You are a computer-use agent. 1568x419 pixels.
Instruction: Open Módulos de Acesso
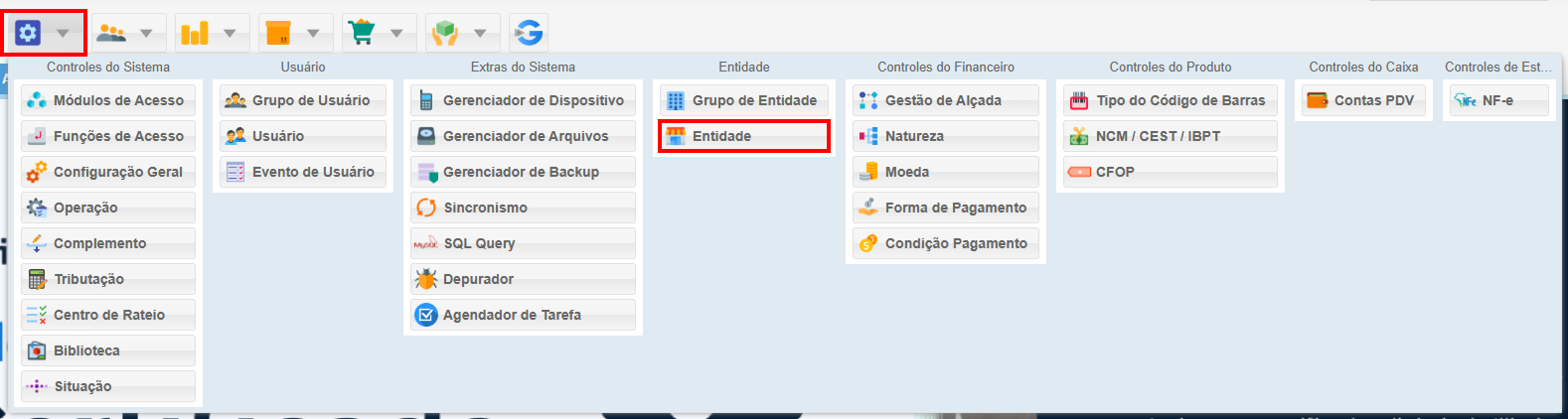pos(108,100)
